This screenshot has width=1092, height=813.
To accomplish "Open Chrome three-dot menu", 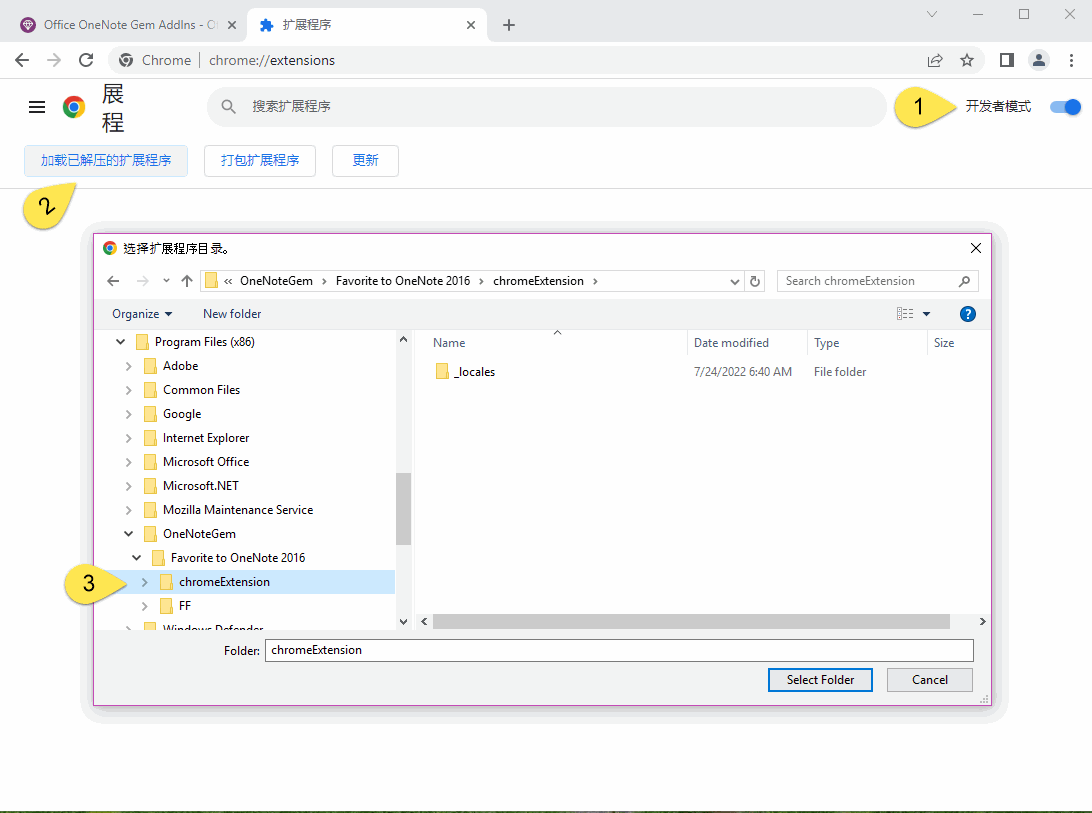I will tap(1071, 60).
